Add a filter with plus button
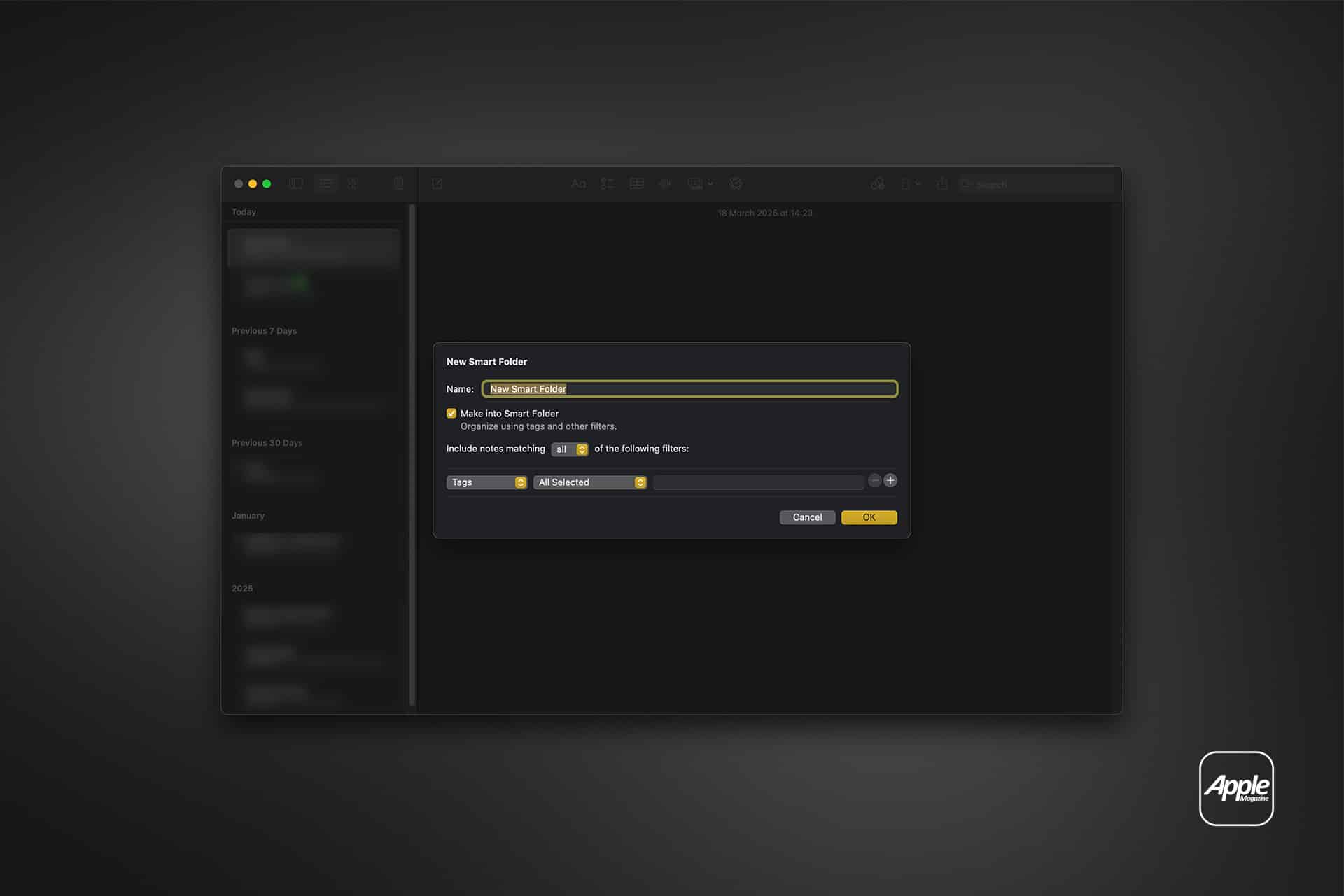Image resolution: width=1344 pixels, height=896 pixels. pyautogui.click(x=890, y=480)
